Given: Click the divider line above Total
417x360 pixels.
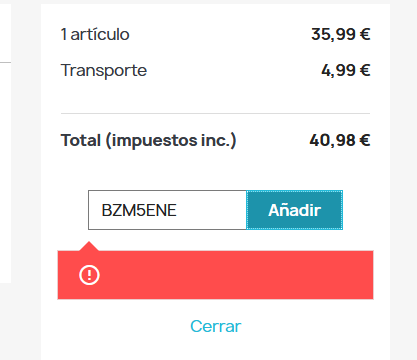Looking at the screenshot, I should (x=215, y=113).
